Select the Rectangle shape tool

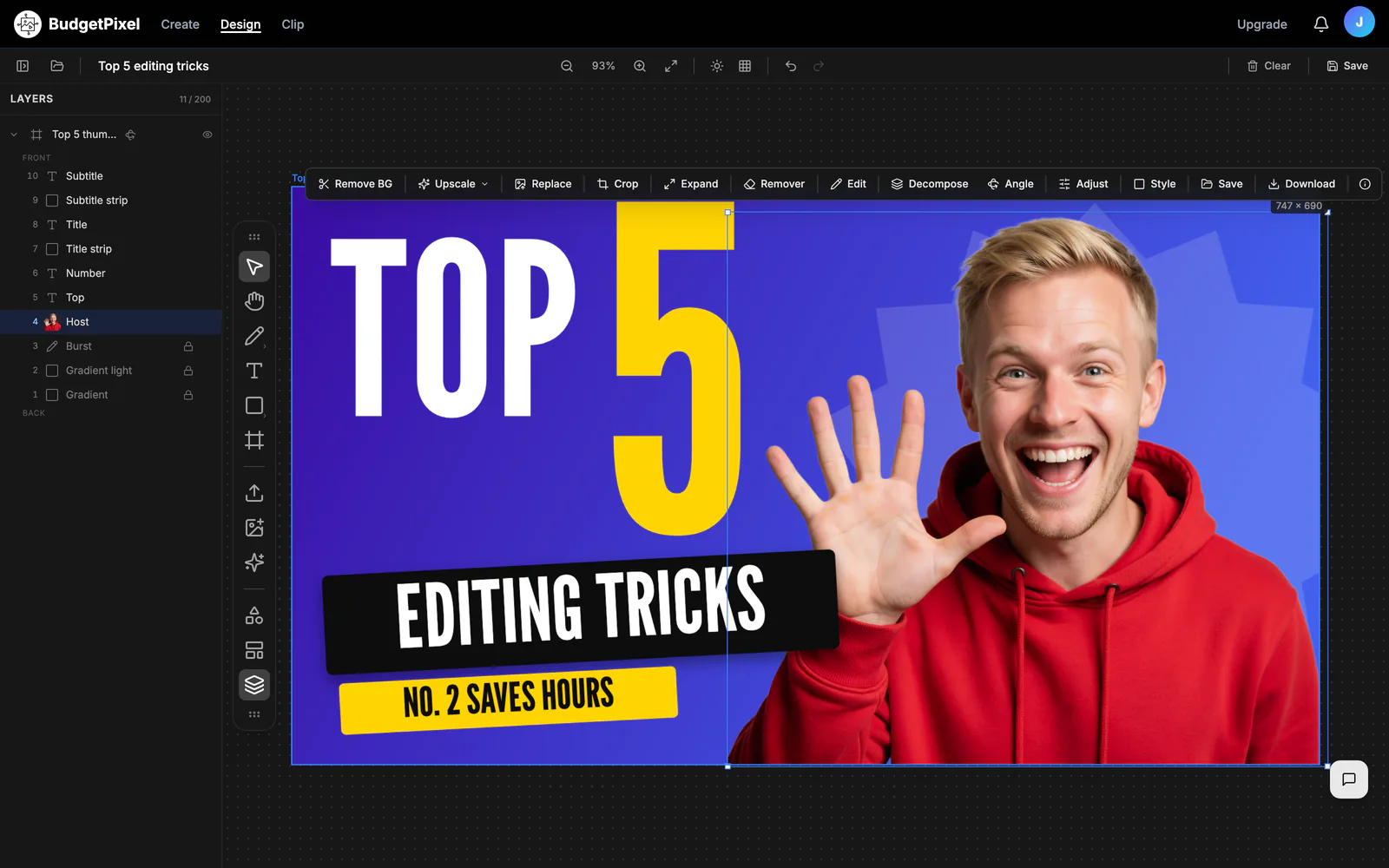[x=254, y=405]
